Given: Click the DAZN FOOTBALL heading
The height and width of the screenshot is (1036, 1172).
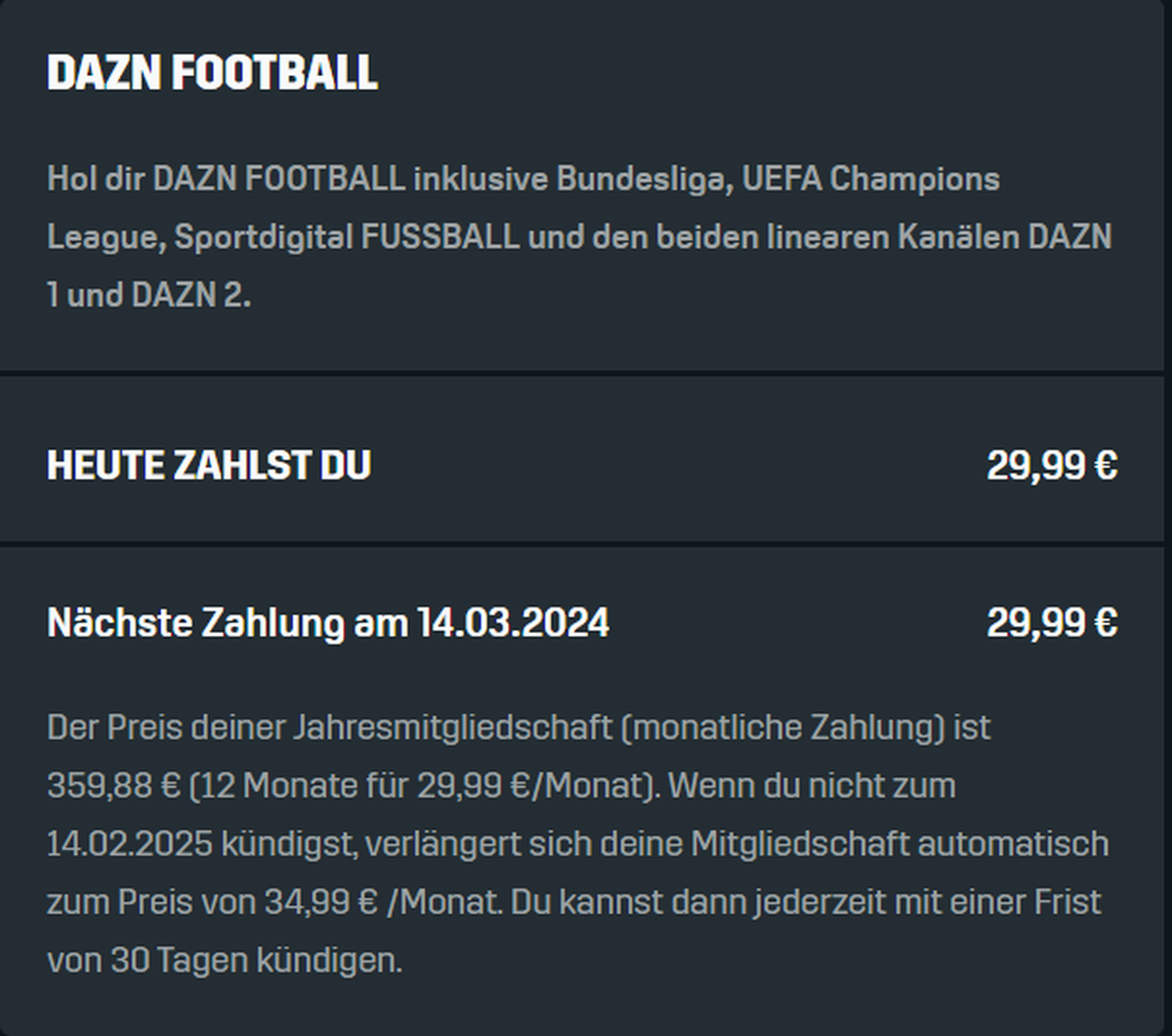Looking at the screenshot, I should 212,73.
